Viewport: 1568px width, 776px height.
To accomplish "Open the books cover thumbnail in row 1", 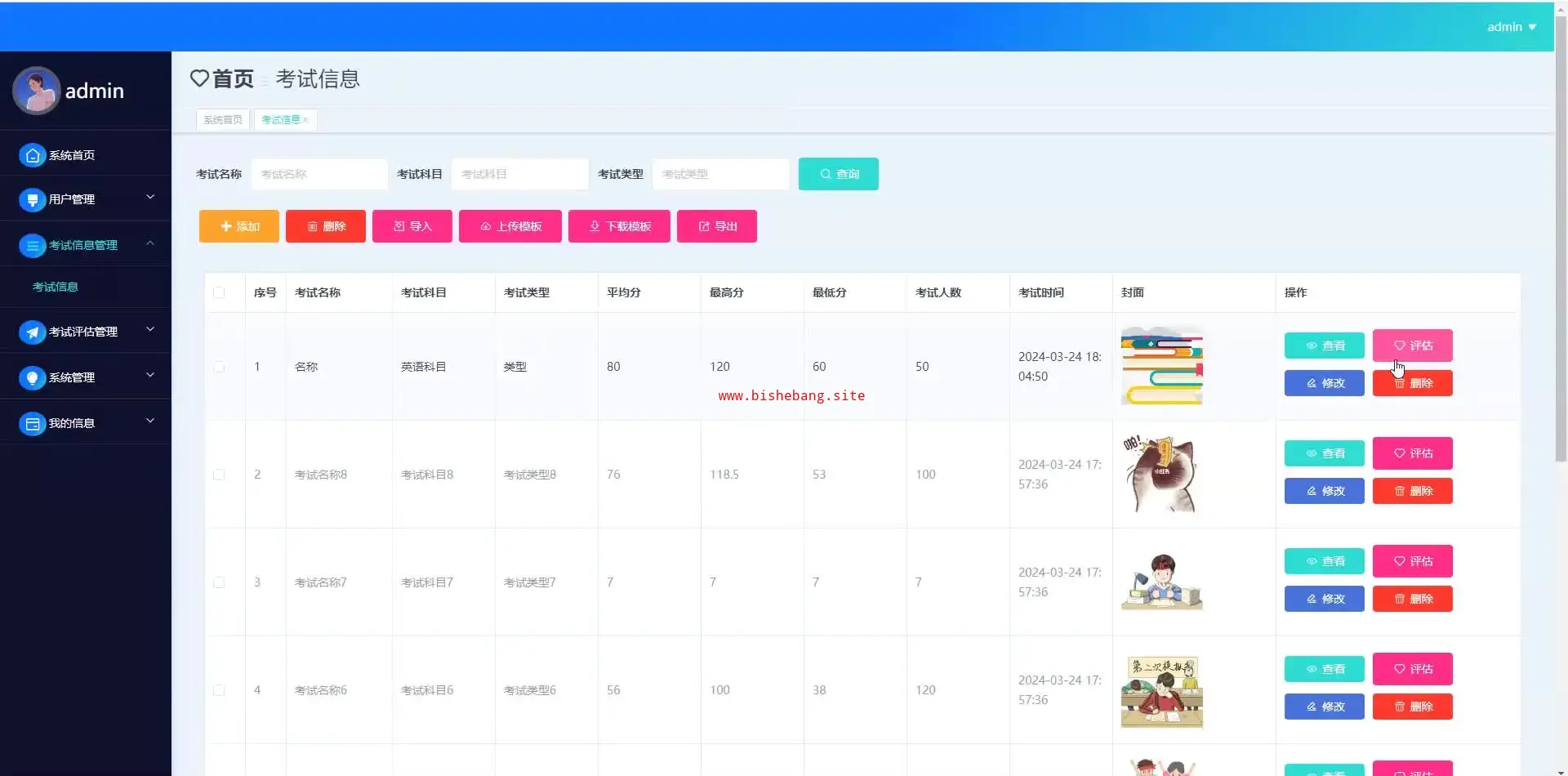I will (1162, 367).
